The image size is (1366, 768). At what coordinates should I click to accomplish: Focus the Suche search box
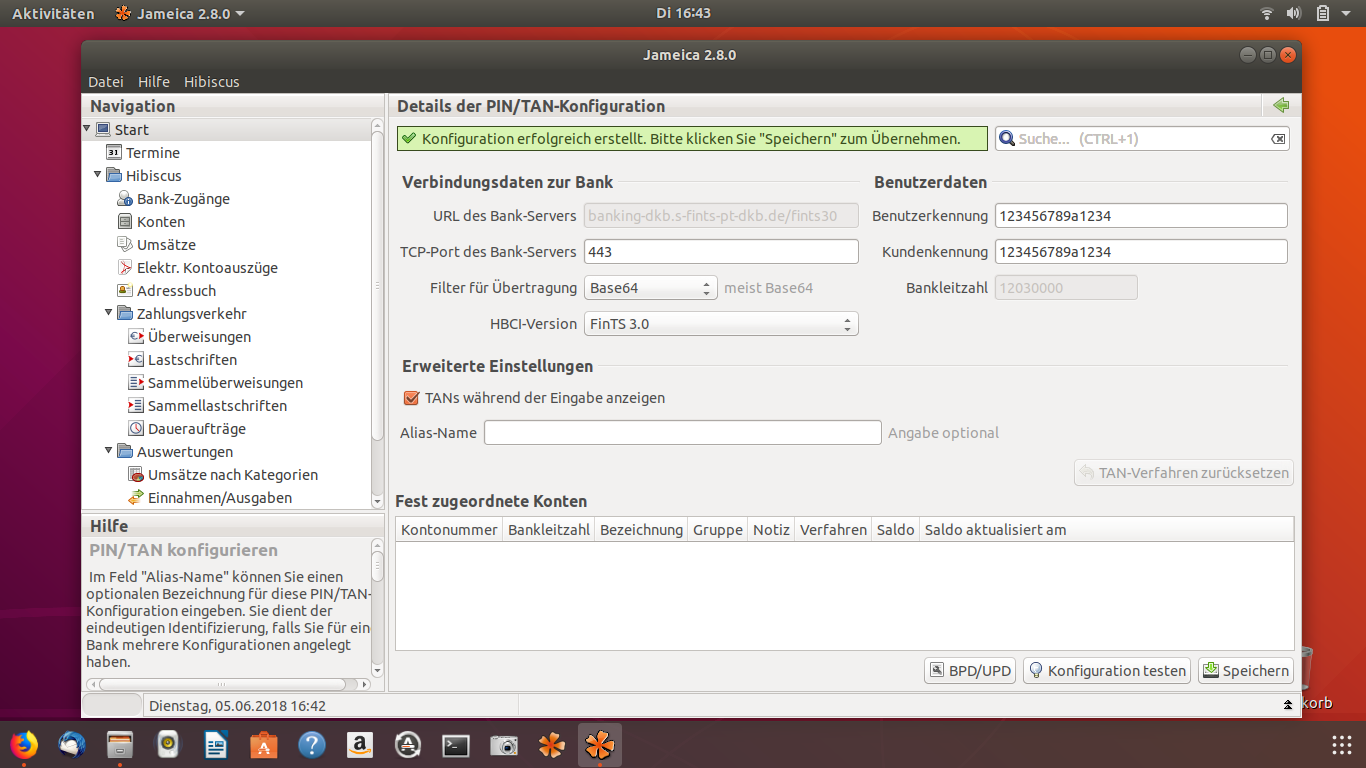tap(1141, 139)
